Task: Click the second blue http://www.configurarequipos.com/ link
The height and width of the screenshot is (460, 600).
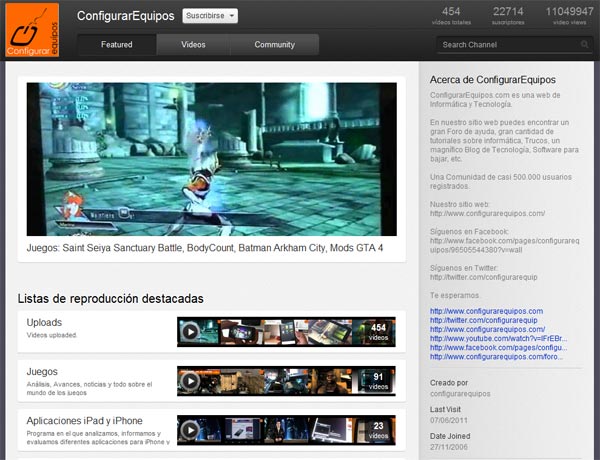Action: [x=488, y=329]
